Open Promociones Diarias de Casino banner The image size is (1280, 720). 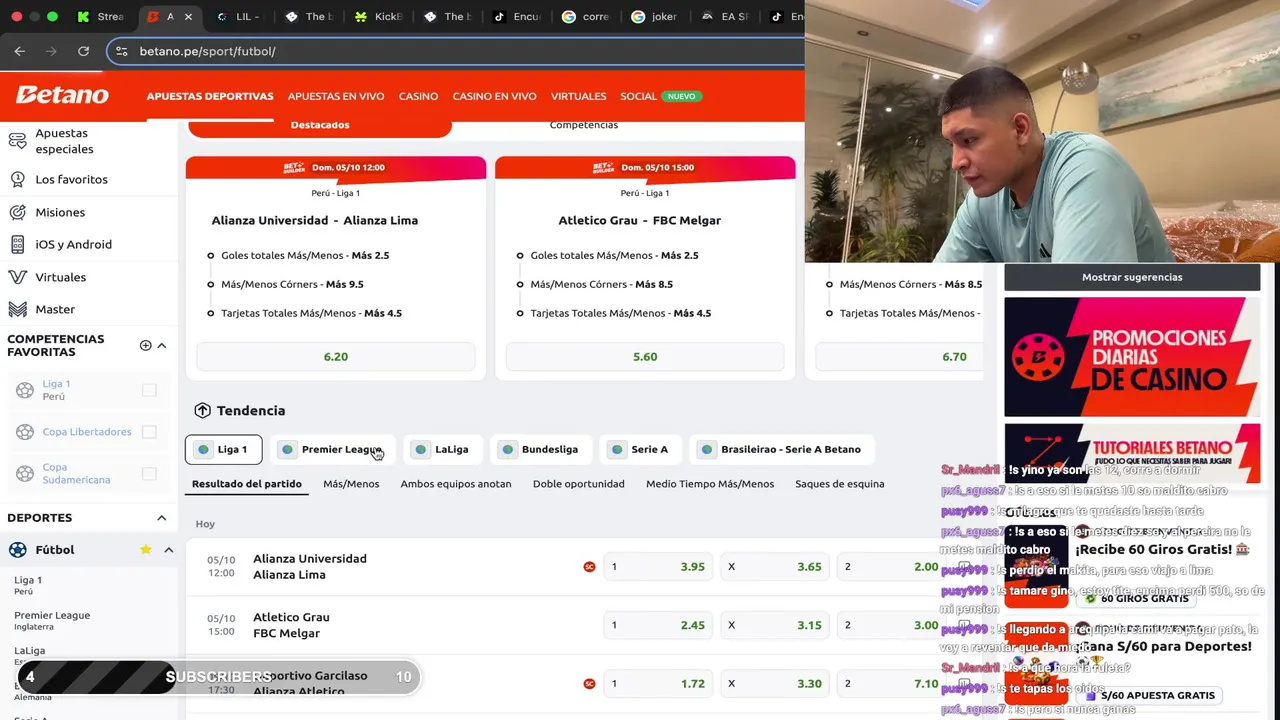pyautogui.click(x=1132, y=357)
